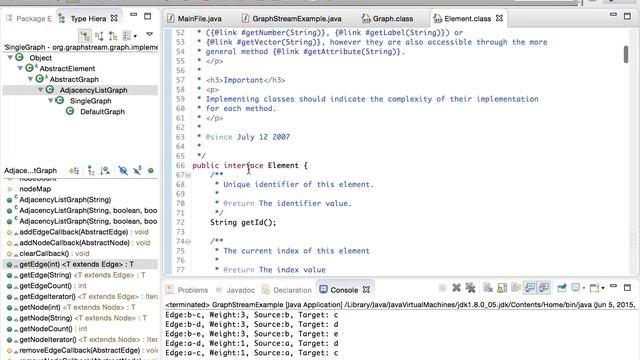Screen dimensions: 640x360
Task: Close the Console view tab
Action: tap(367, 289)
